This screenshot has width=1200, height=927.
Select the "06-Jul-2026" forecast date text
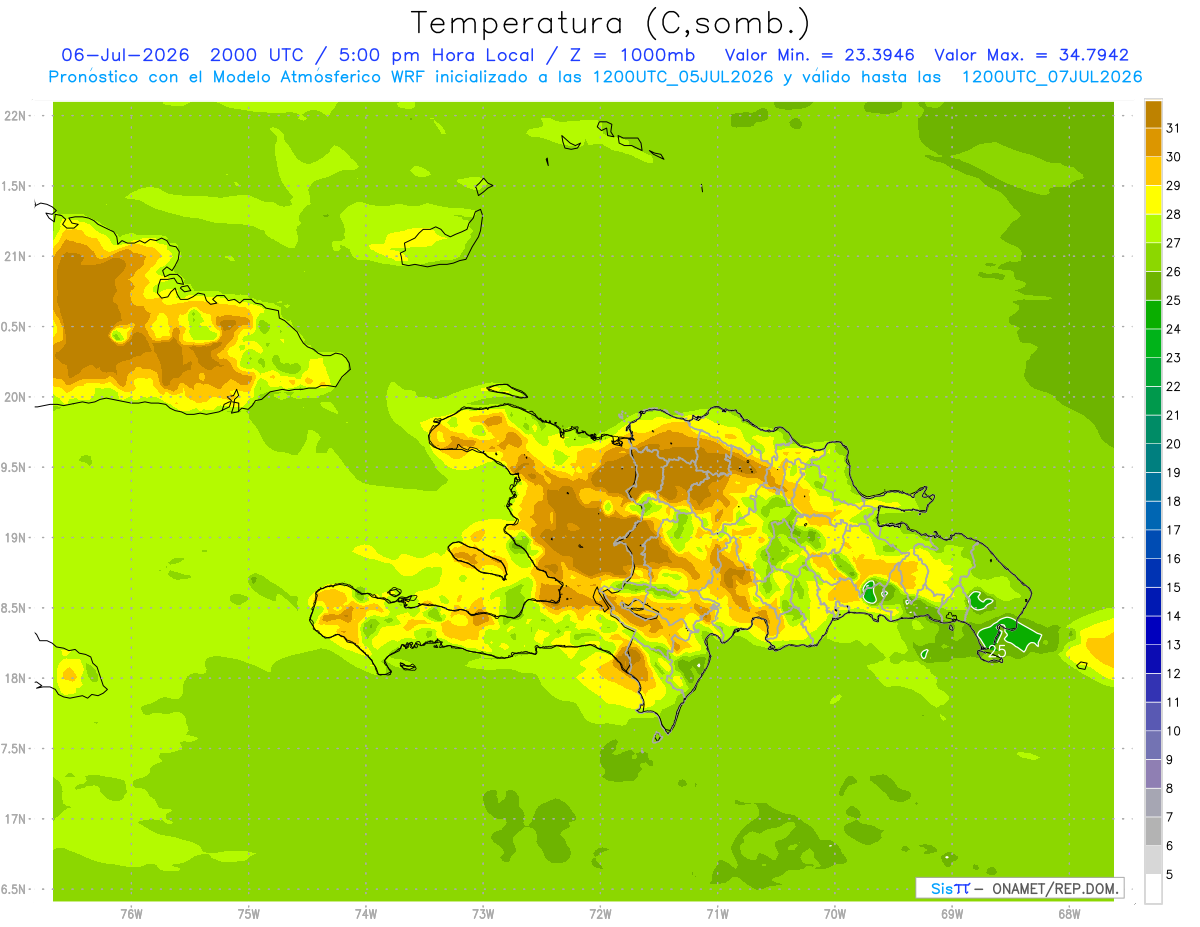click(x=126, y=55)
